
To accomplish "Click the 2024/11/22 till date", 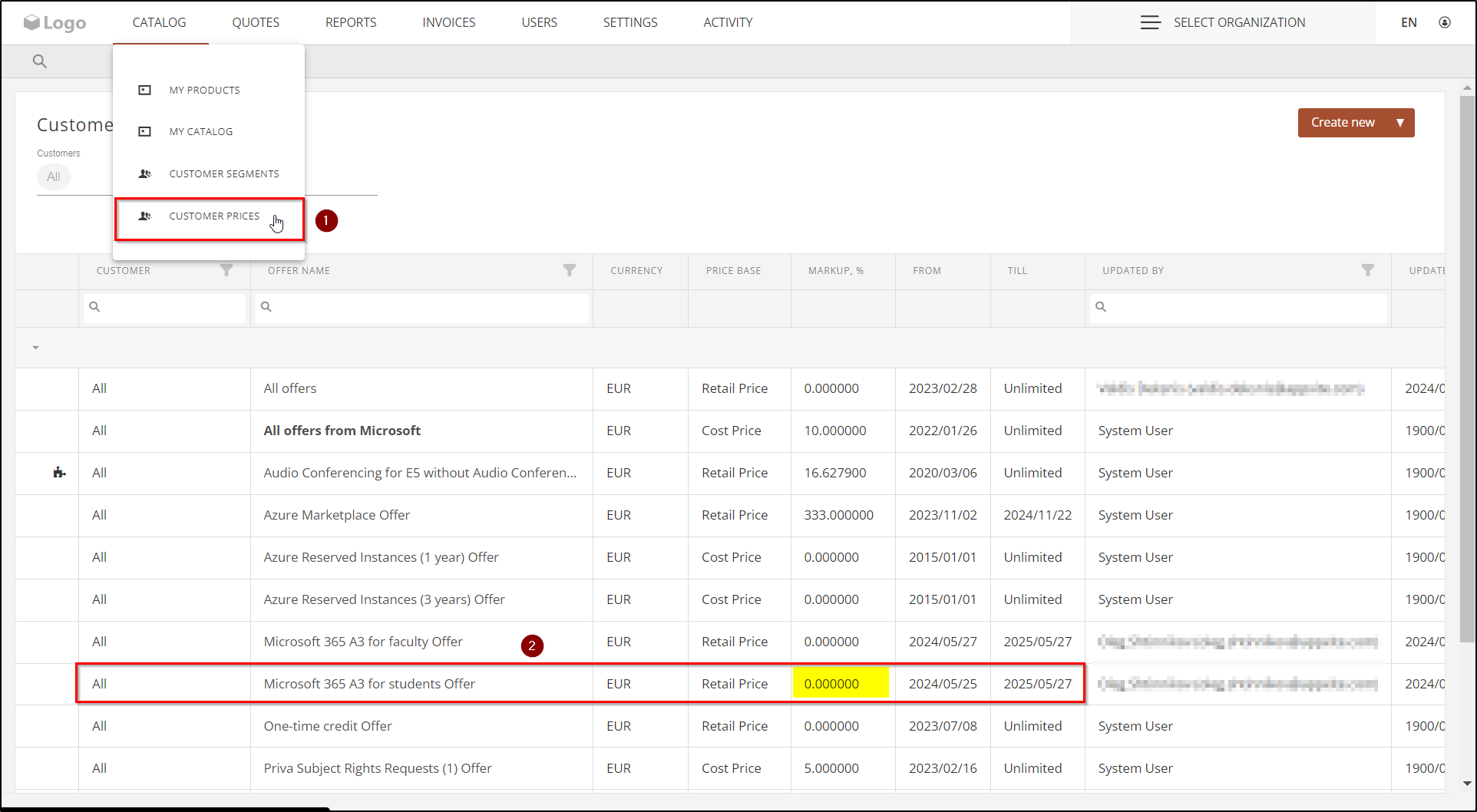I will point(1038,515).
